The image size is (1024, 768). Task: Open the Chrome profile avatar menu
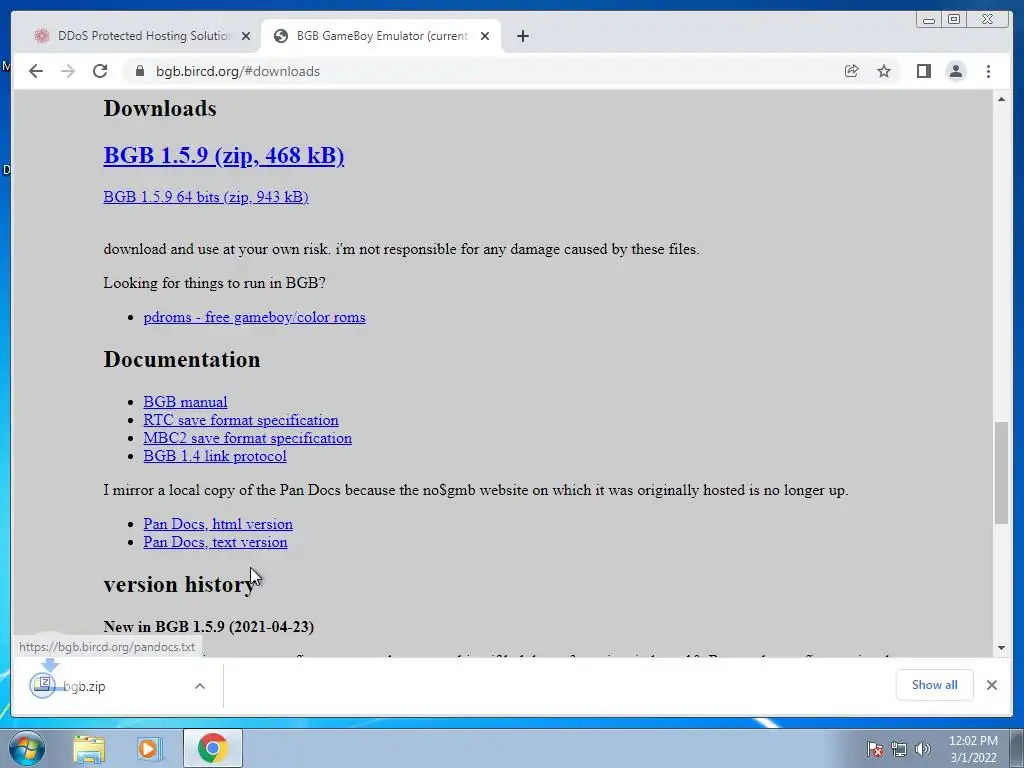(955, 71)
